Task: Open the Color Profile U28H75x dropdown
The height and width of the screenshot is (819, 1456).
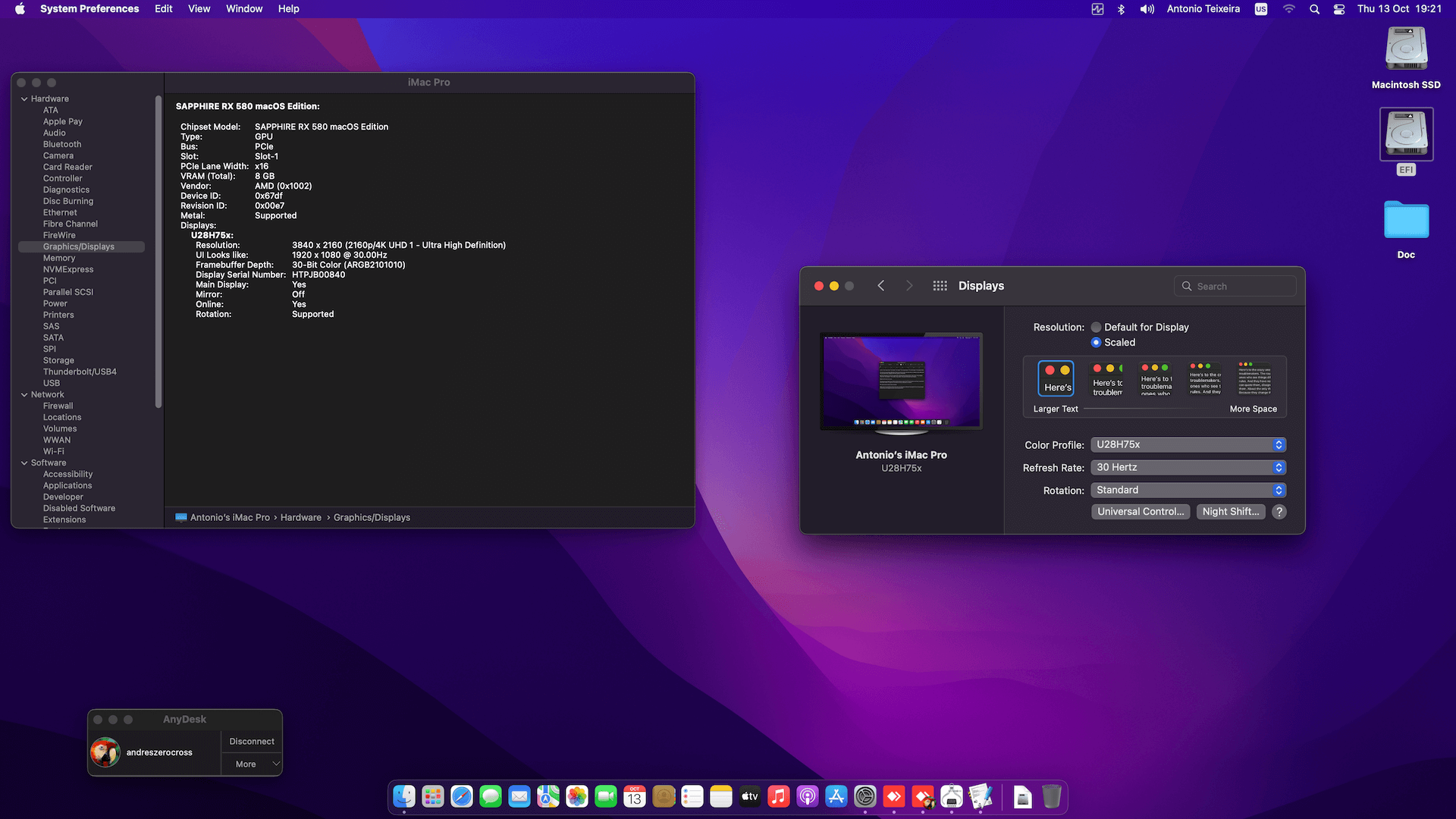Action: coord(1188,445)
